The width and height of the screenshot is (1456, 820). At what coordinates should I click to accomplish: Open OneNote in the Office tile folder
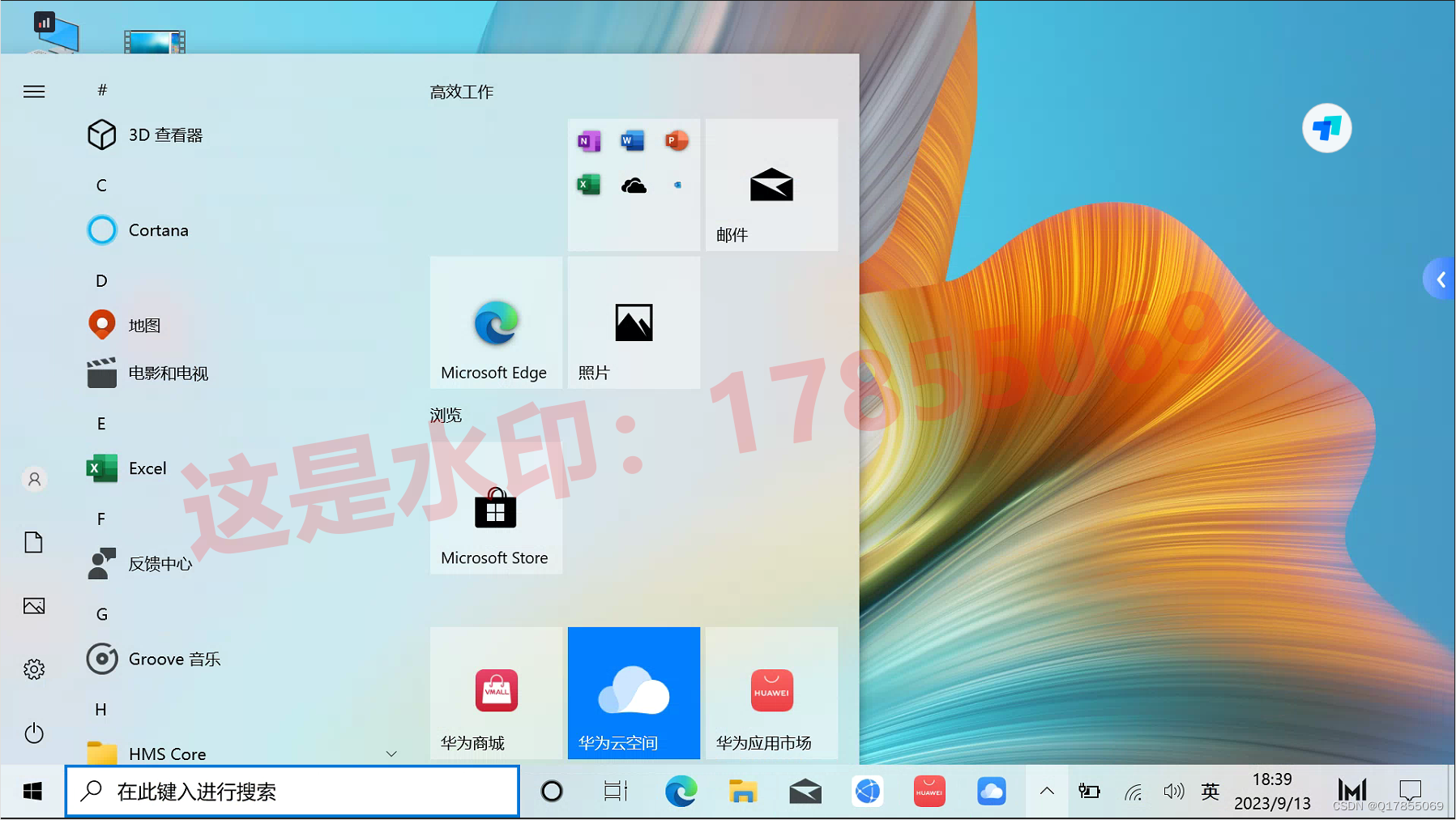pos(589,141)
